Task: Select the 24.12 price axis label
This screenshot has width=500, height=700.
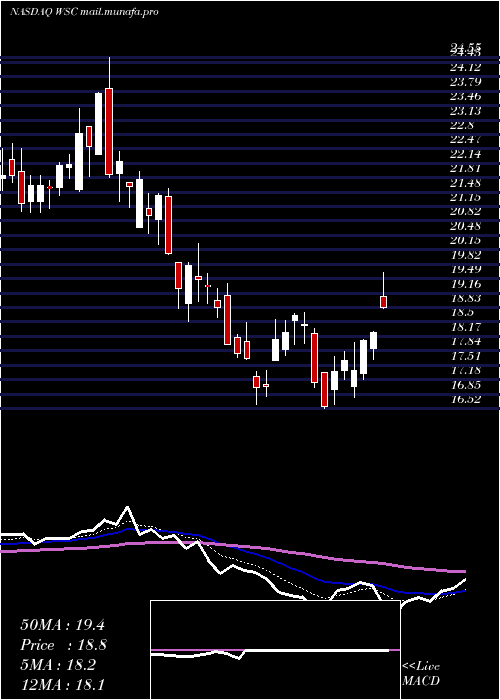Action: pyautogui.click(x=466, y=67)
